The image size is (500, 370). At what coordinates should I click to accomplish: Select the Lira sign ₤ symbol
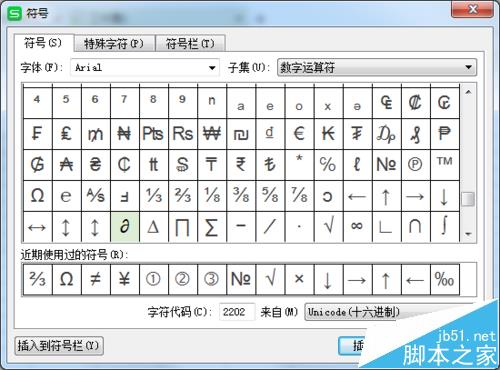click(x=67, y=134)
